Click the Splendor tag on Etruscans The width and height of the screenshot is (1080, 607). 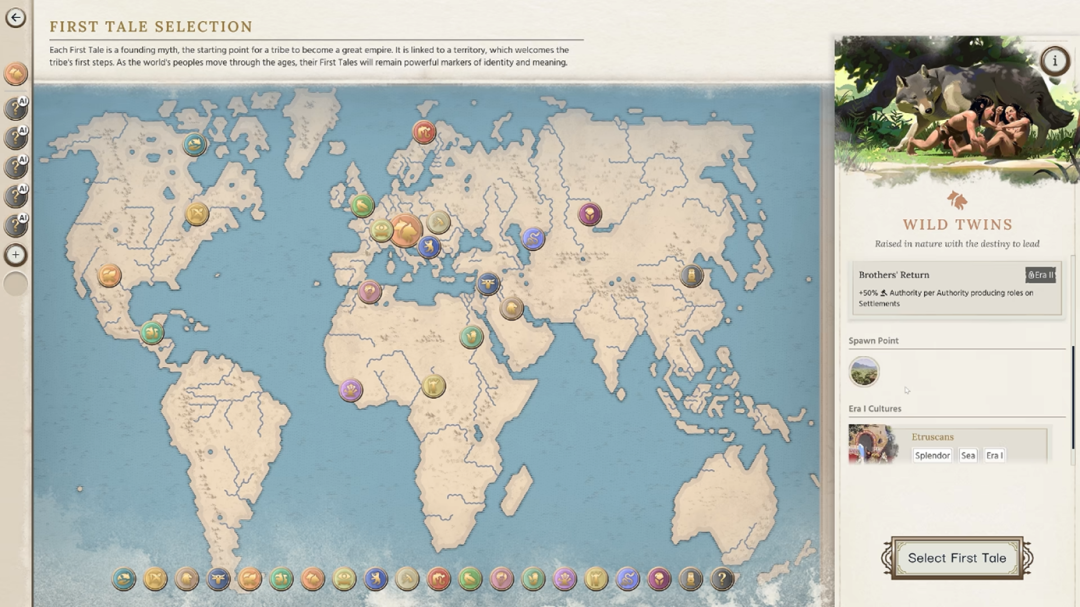pyautogui.click(x=932, y=455)
